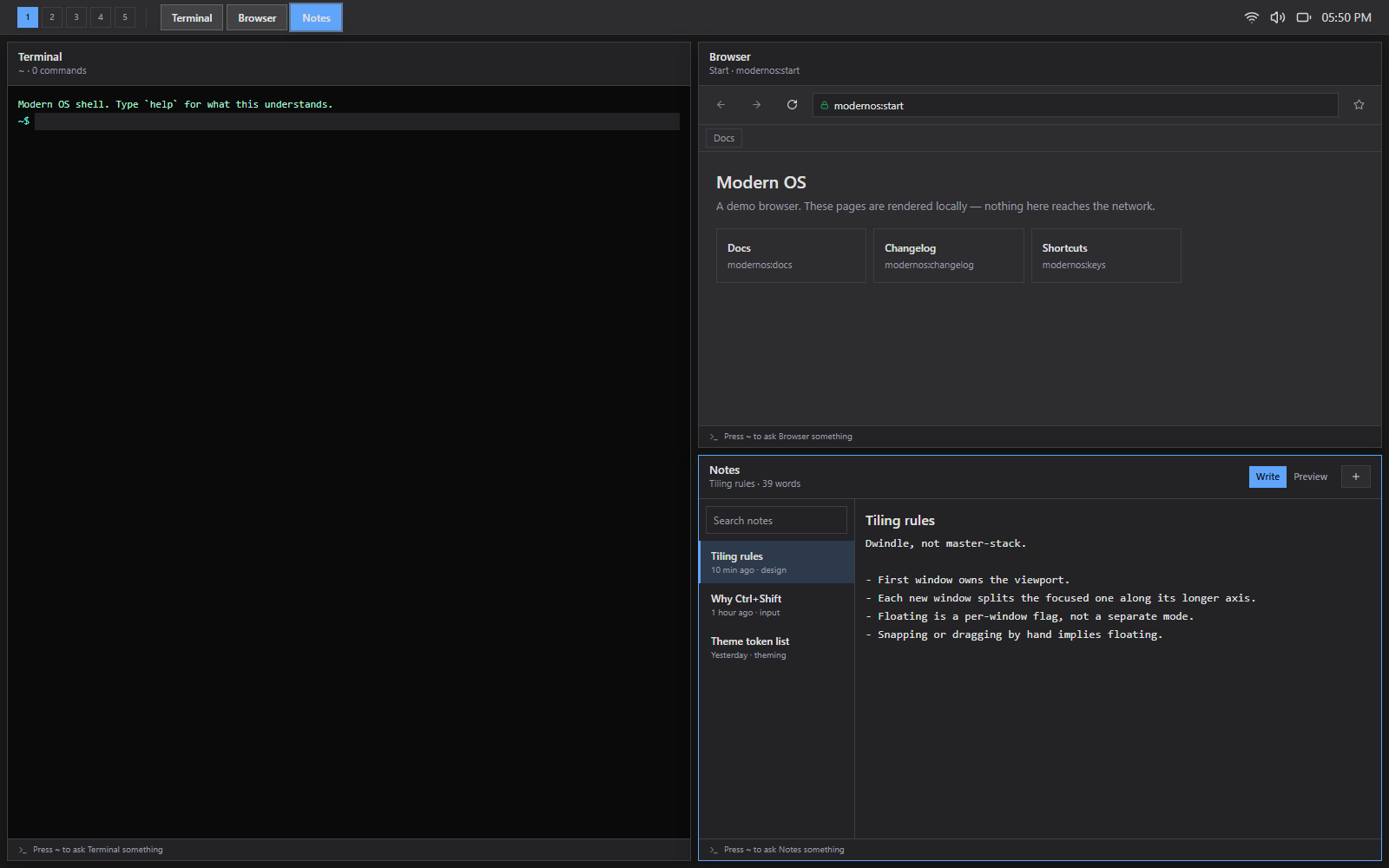Click the Notes footer prompt icon

click(x=714, y=850)
